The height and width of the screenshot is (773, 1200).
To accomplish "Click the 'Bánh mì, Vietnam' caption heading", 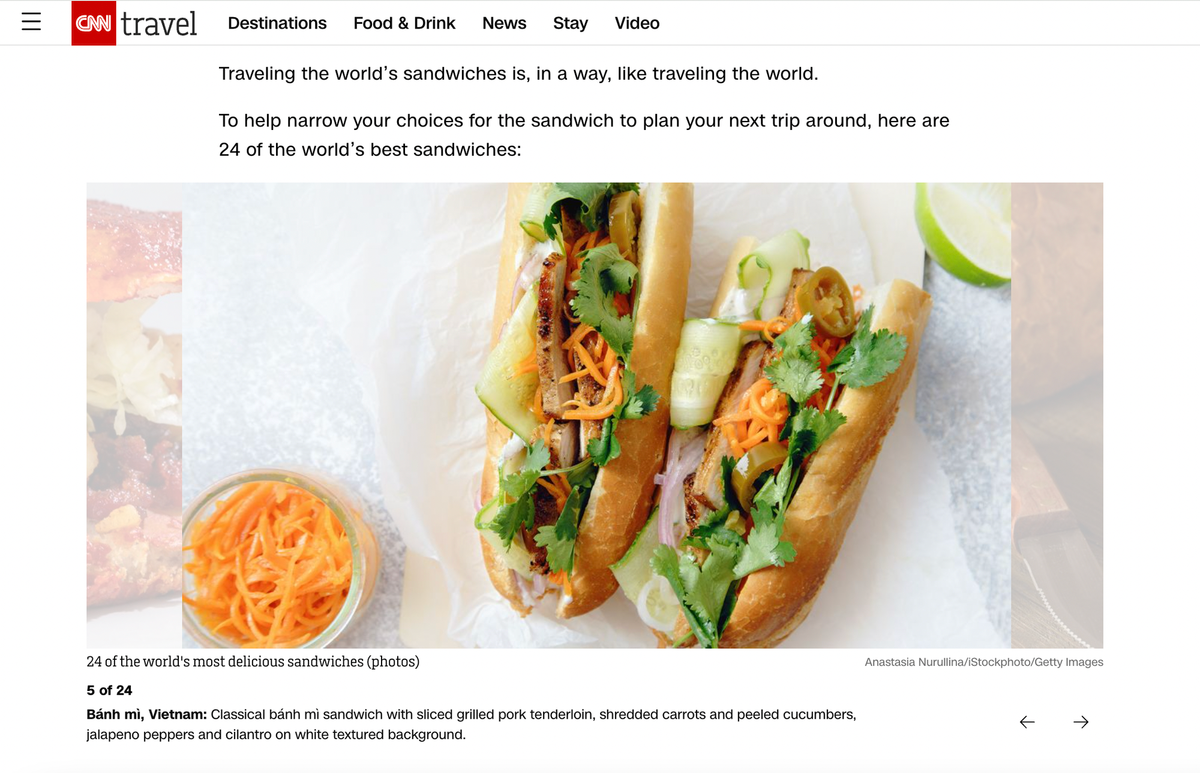I will click(147, 715).
